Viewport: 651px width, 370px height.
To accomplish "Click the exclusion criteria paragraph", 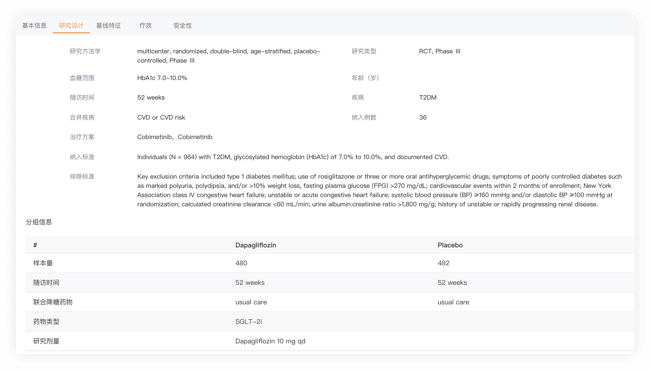I will tap(379, 190).
